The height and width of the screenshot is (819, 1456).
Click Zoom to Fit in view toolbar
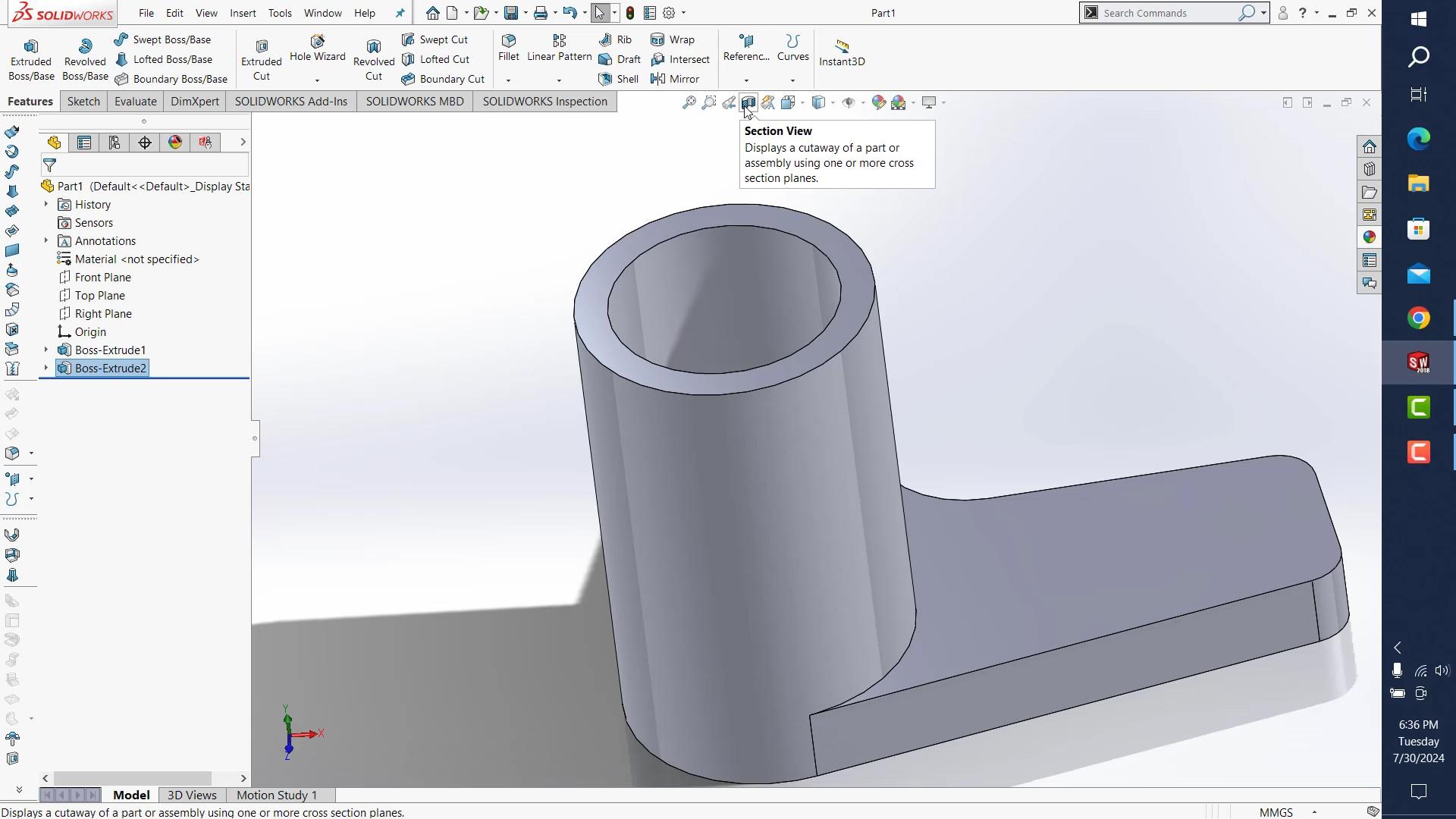coord(689,102)
